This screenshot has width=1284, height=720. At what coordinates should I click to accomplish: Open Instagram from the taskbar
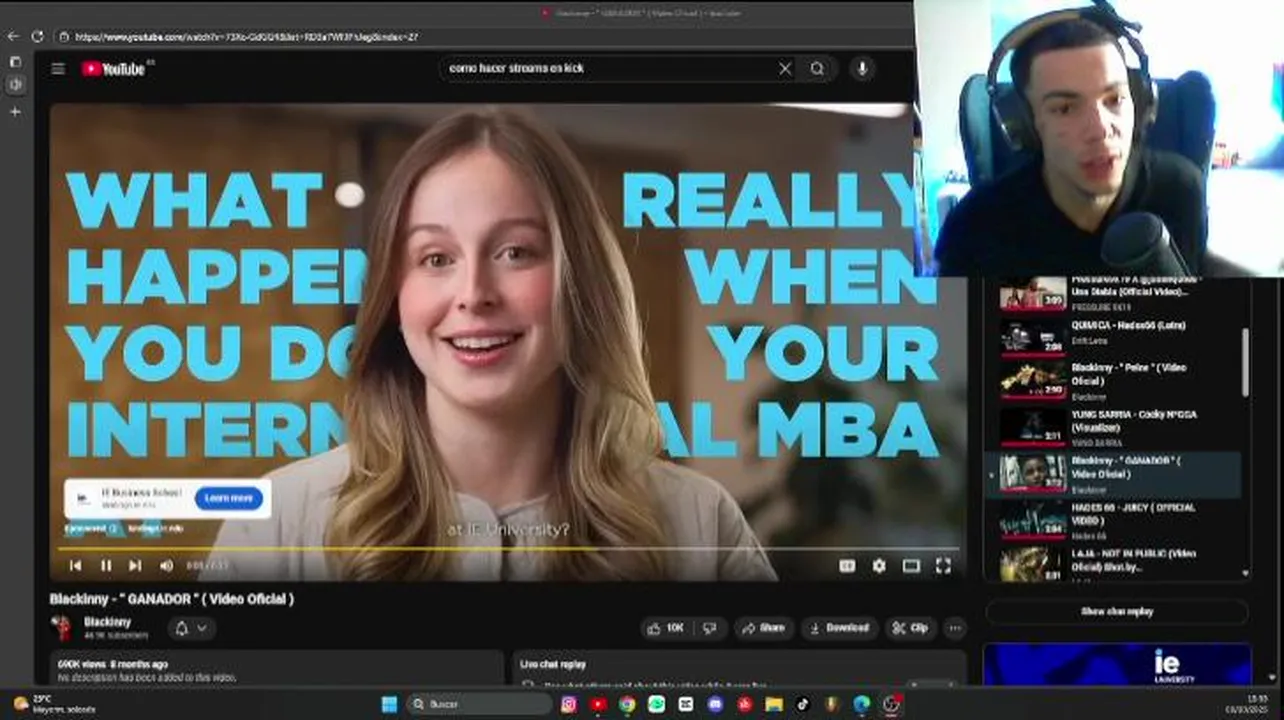(x=569, y=705)
